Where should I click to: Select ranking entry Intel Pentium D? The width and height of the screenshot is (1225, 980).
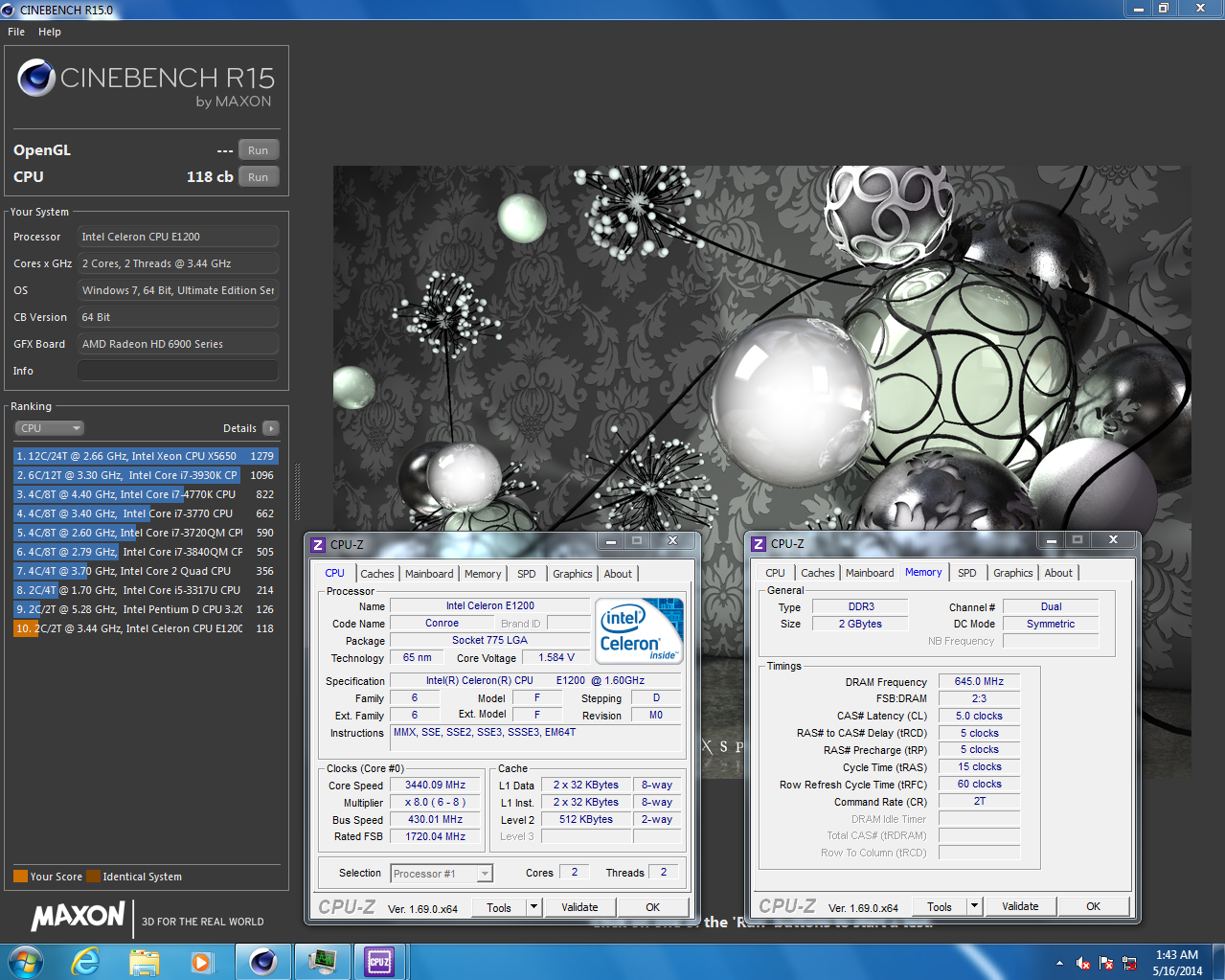pos(146,609)
